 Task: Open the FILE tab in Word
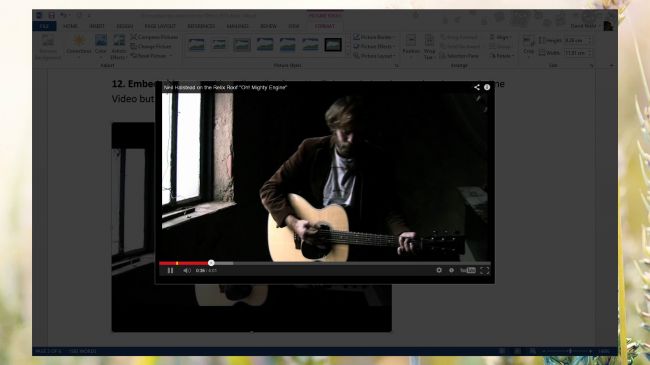click(x=44, y=26)
